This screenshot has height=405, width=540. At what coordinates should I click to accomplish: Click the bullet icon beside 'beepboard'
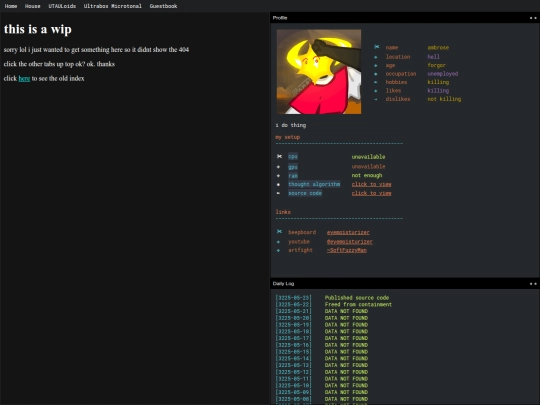[x=279, y=231]
